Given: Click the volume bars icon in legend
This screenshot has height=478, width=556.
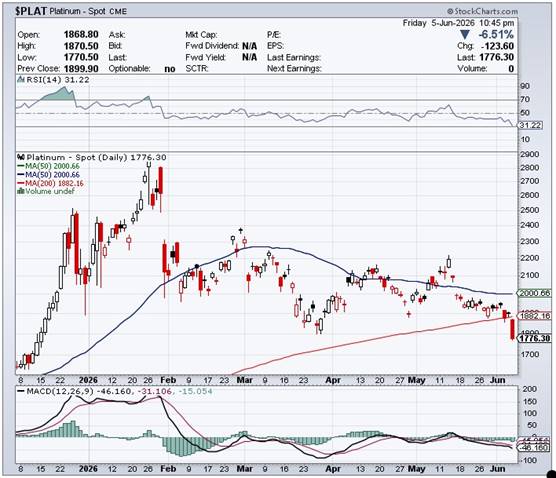Looking at the screenshot, I should click(x=21, y=191).
